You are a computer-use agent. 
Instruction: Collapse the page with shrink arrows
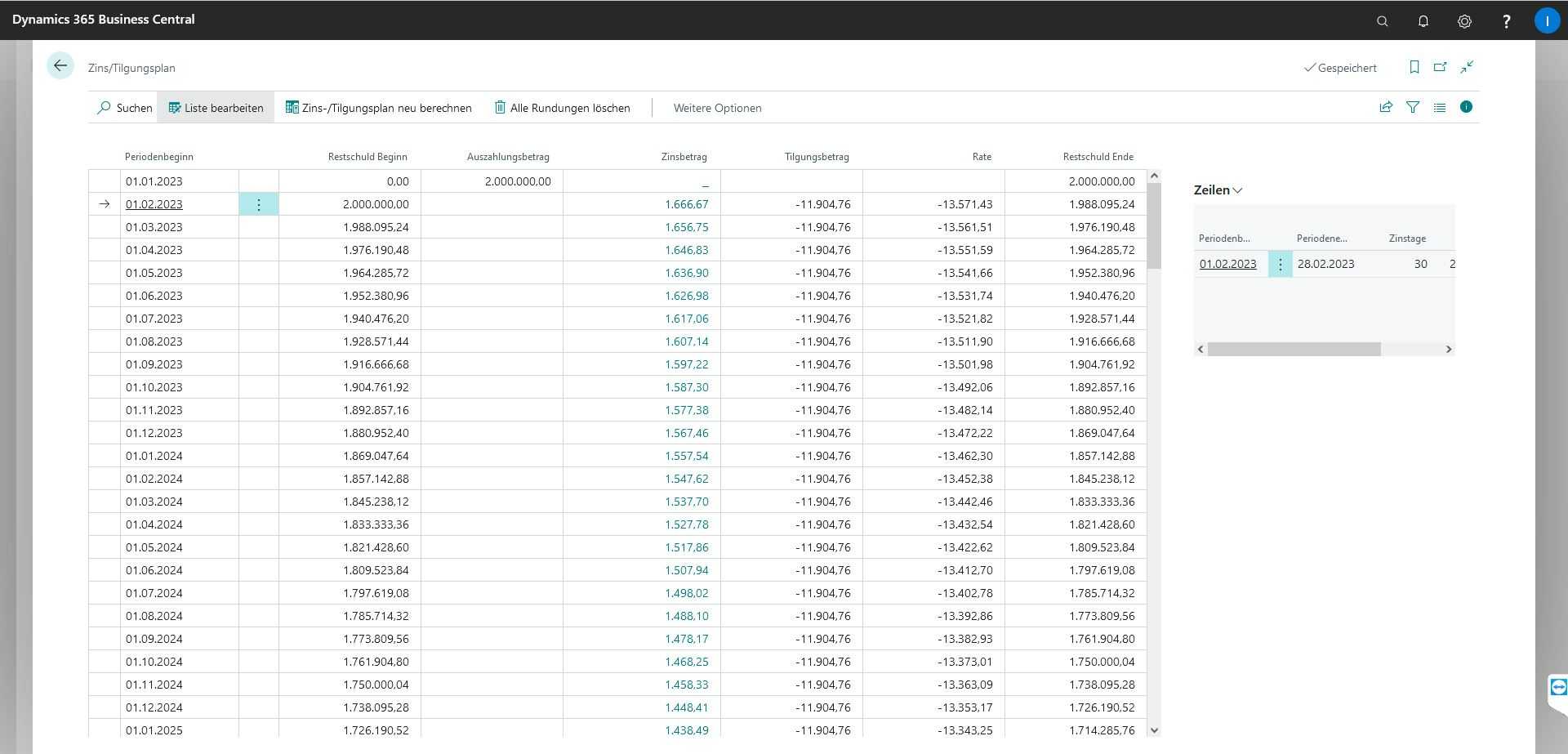[1468, 68]
